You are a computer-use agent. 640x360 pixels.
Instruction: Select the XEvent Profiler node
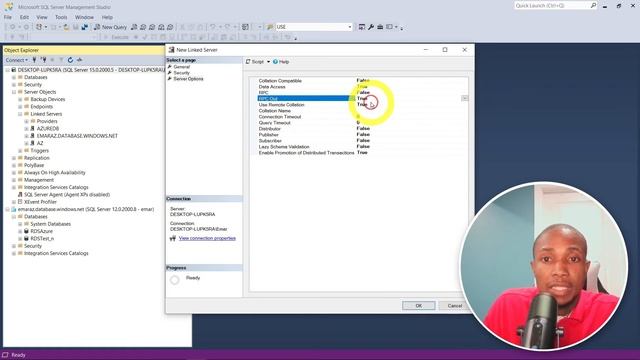tap(40, 202)
